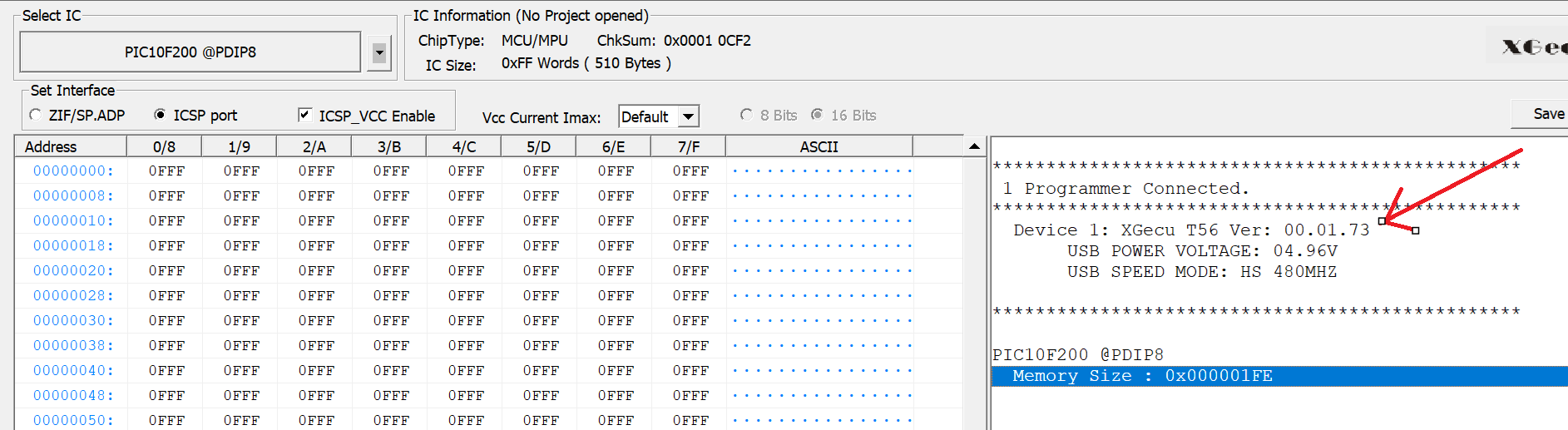Viewport: 1568px width, 430px height.
Task: Click the 0/8 column header
Action: pyautogui.click(x=164, y=146)
